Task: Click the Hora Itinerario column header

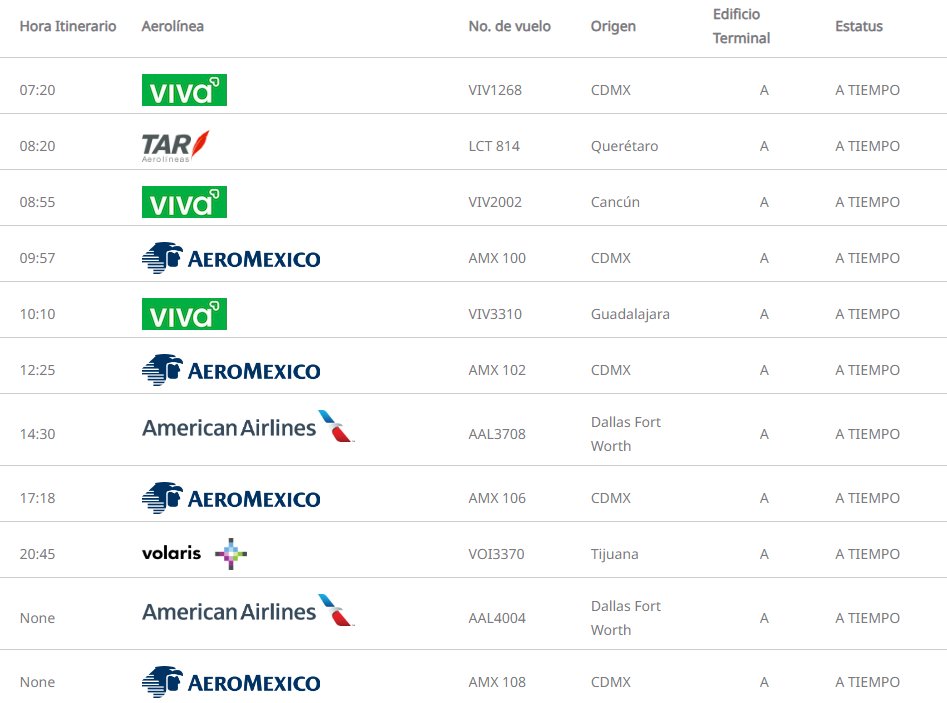Action: coord(68,26)
